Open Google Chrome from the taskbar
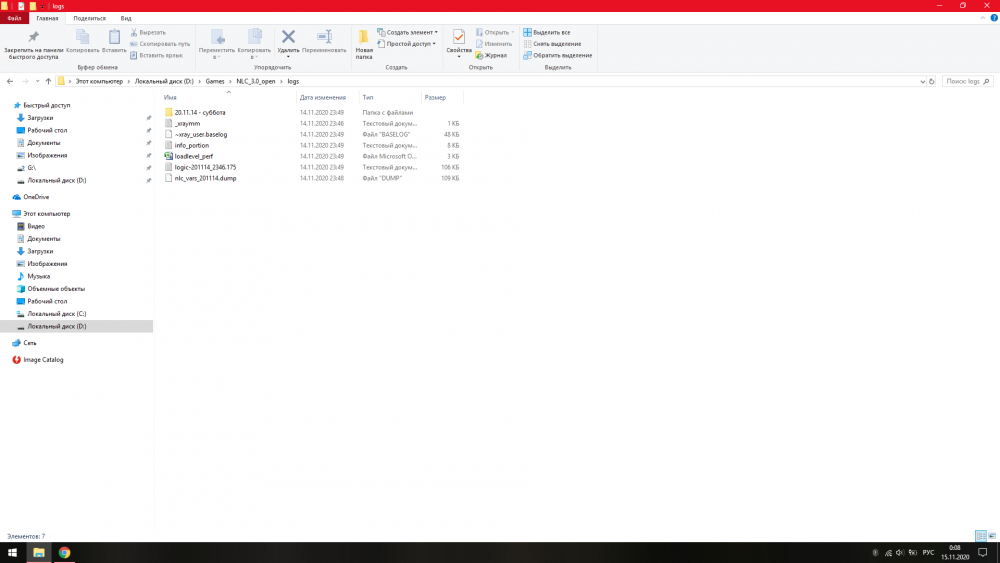This screenshot has height=563, width=1000. tap(64, 553)
